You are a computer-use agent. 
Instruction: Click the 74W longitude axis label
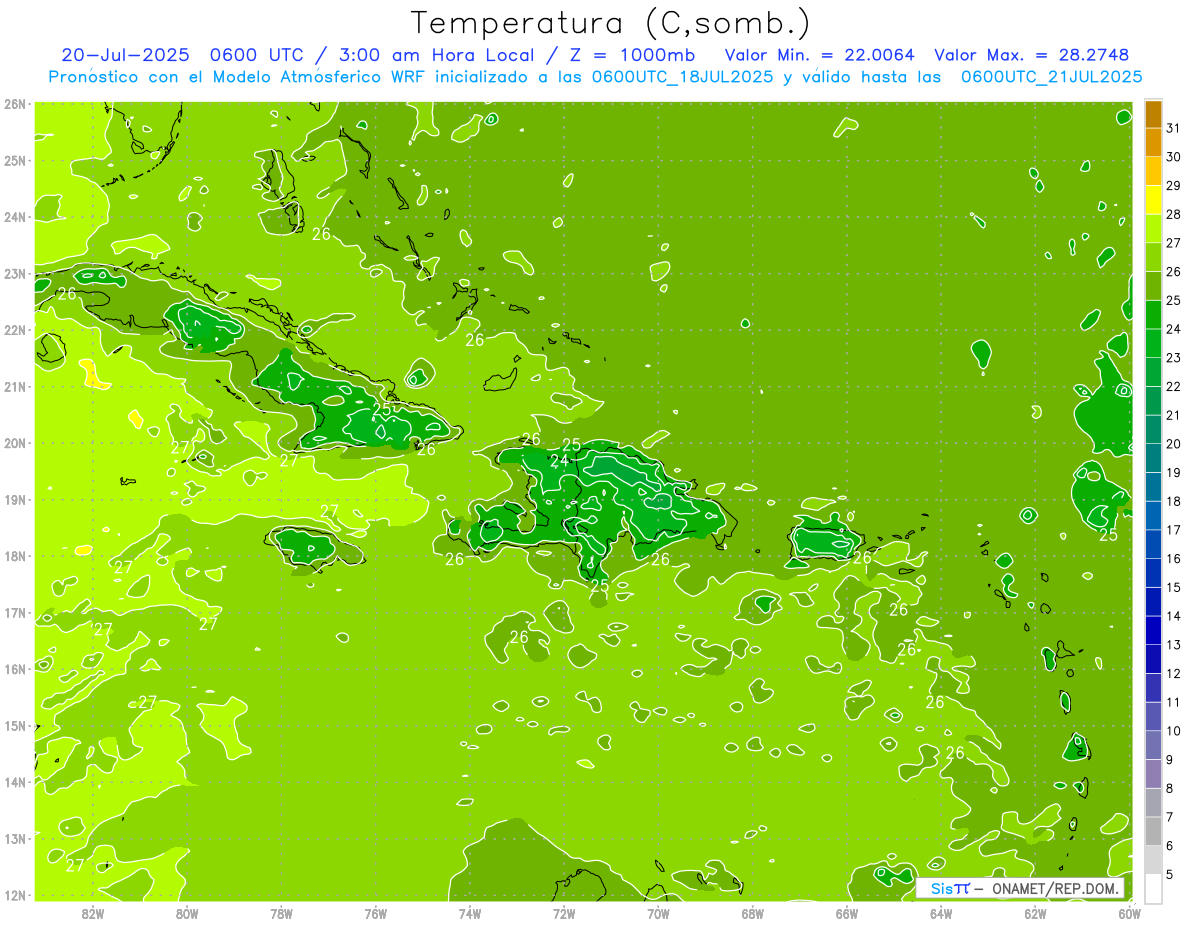pyautogui.click(x=470, y=913)
